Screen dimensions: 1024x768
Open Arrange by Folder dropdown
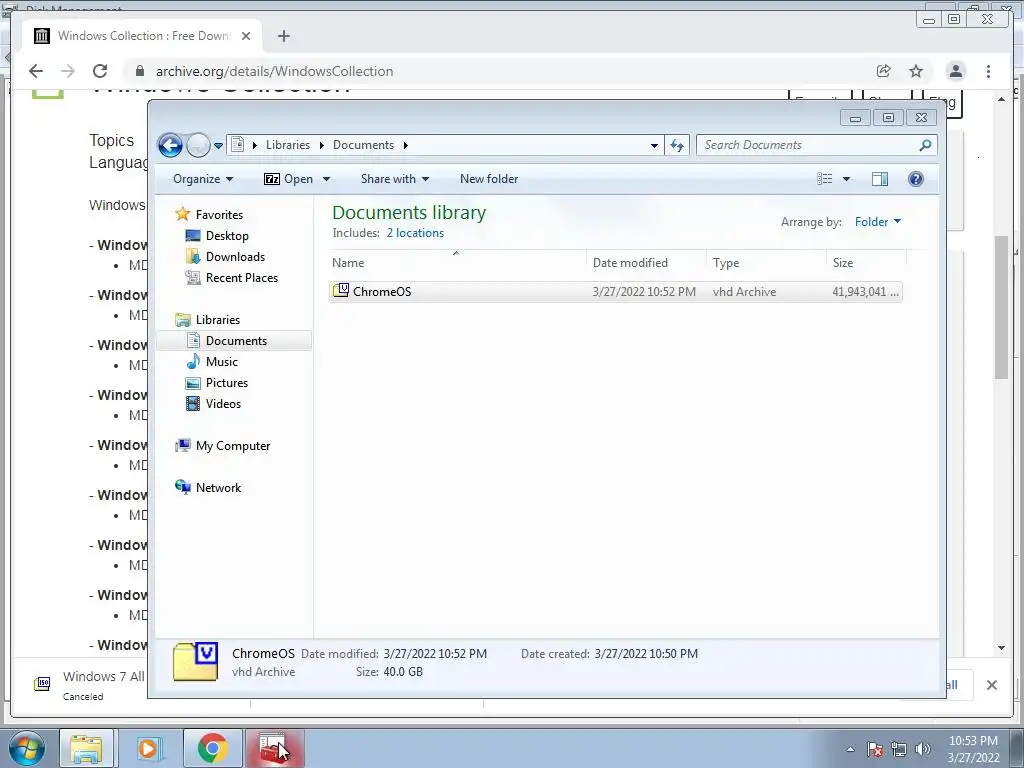pos(878,222)
